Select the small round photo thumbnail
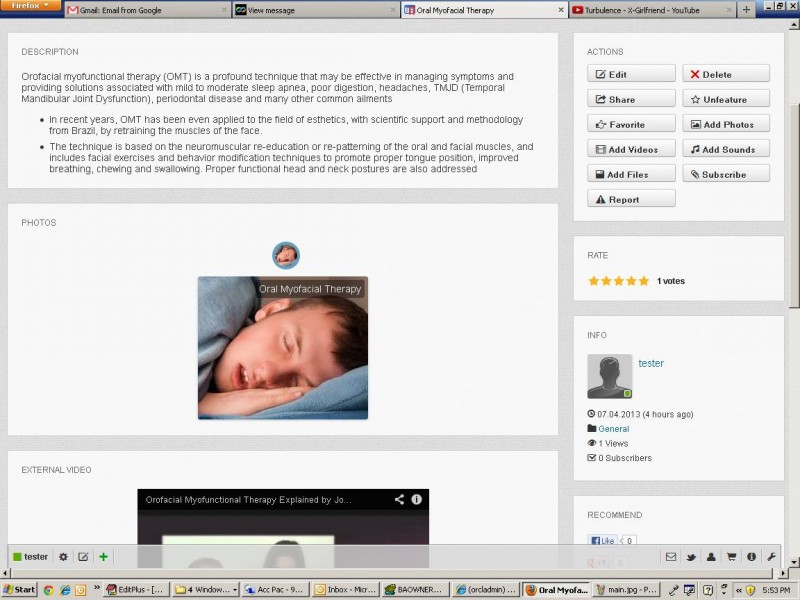Viewport: 800px width, 600px height. [x=286, y=255]
